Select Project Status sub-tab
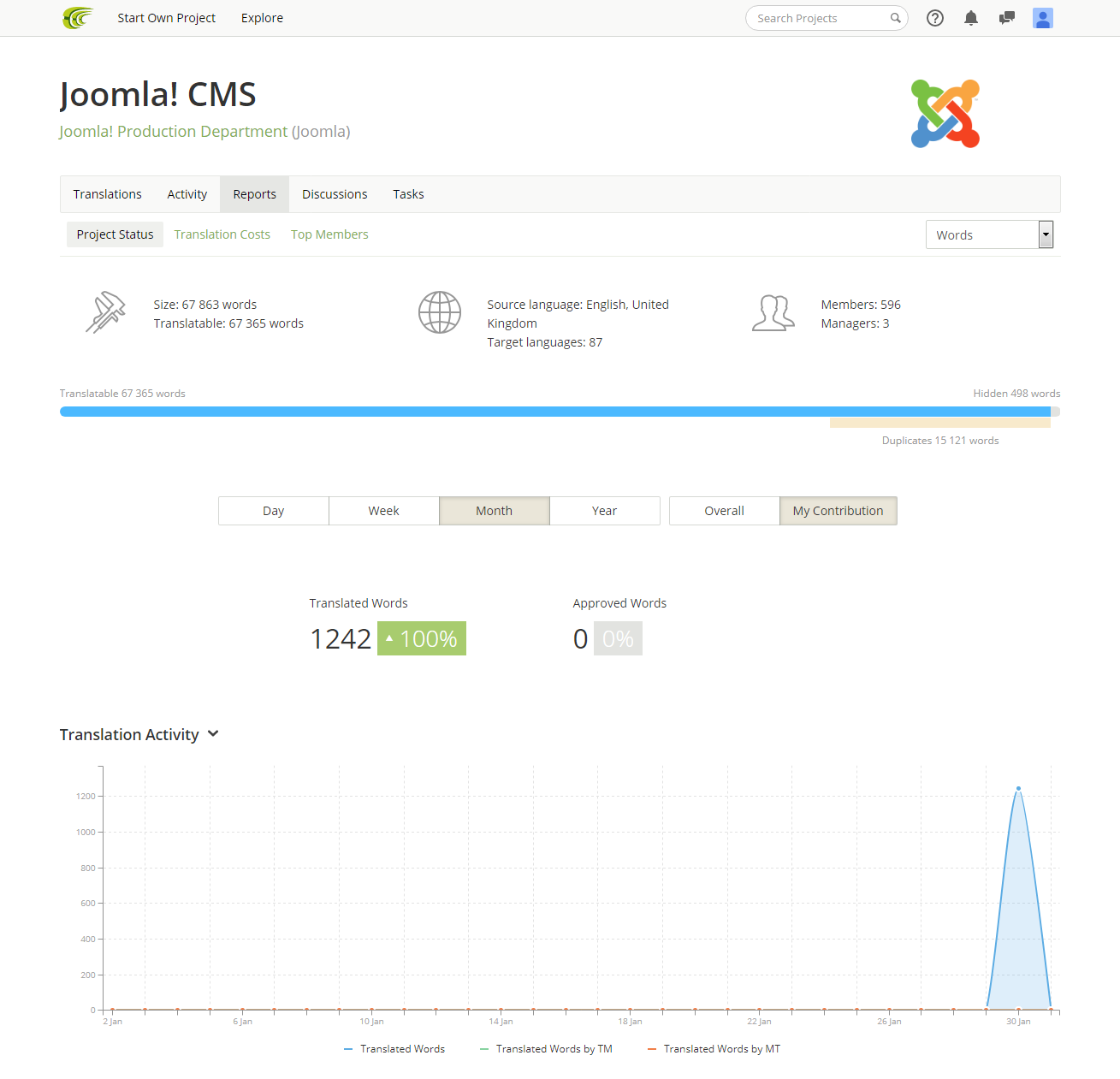Screen dimensions: 1120x1079 click(x=116, y=234)
